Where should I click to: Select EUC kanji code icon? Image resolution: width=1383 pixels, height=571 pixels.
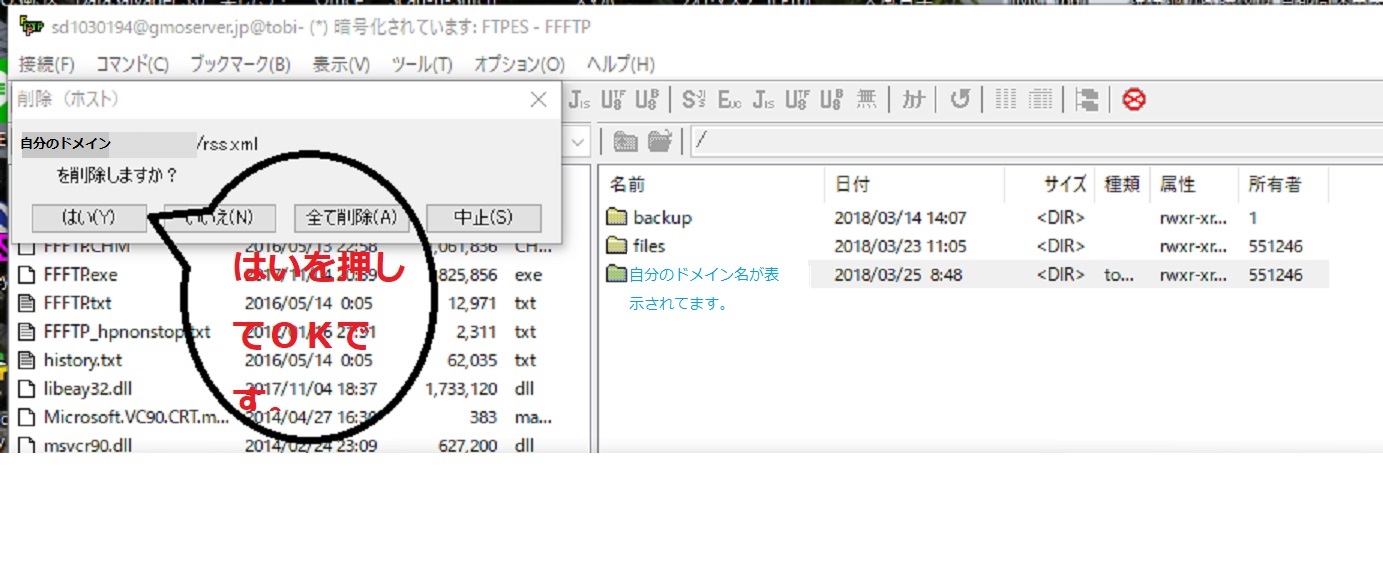pyautogui.click(x=729, y=100)
